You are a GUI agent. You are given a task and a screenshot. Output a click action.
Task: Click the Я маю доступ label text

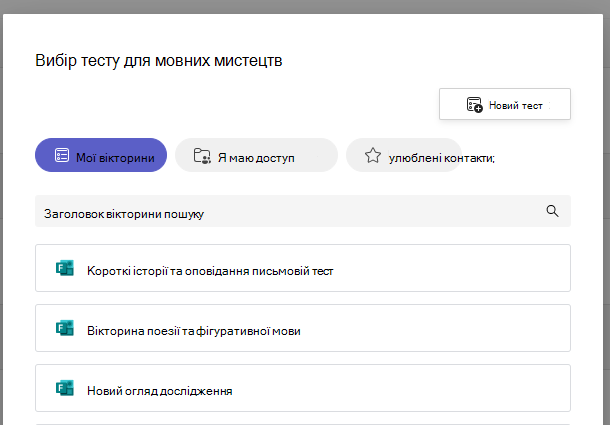pyautogui.click(x=256, y=158)
